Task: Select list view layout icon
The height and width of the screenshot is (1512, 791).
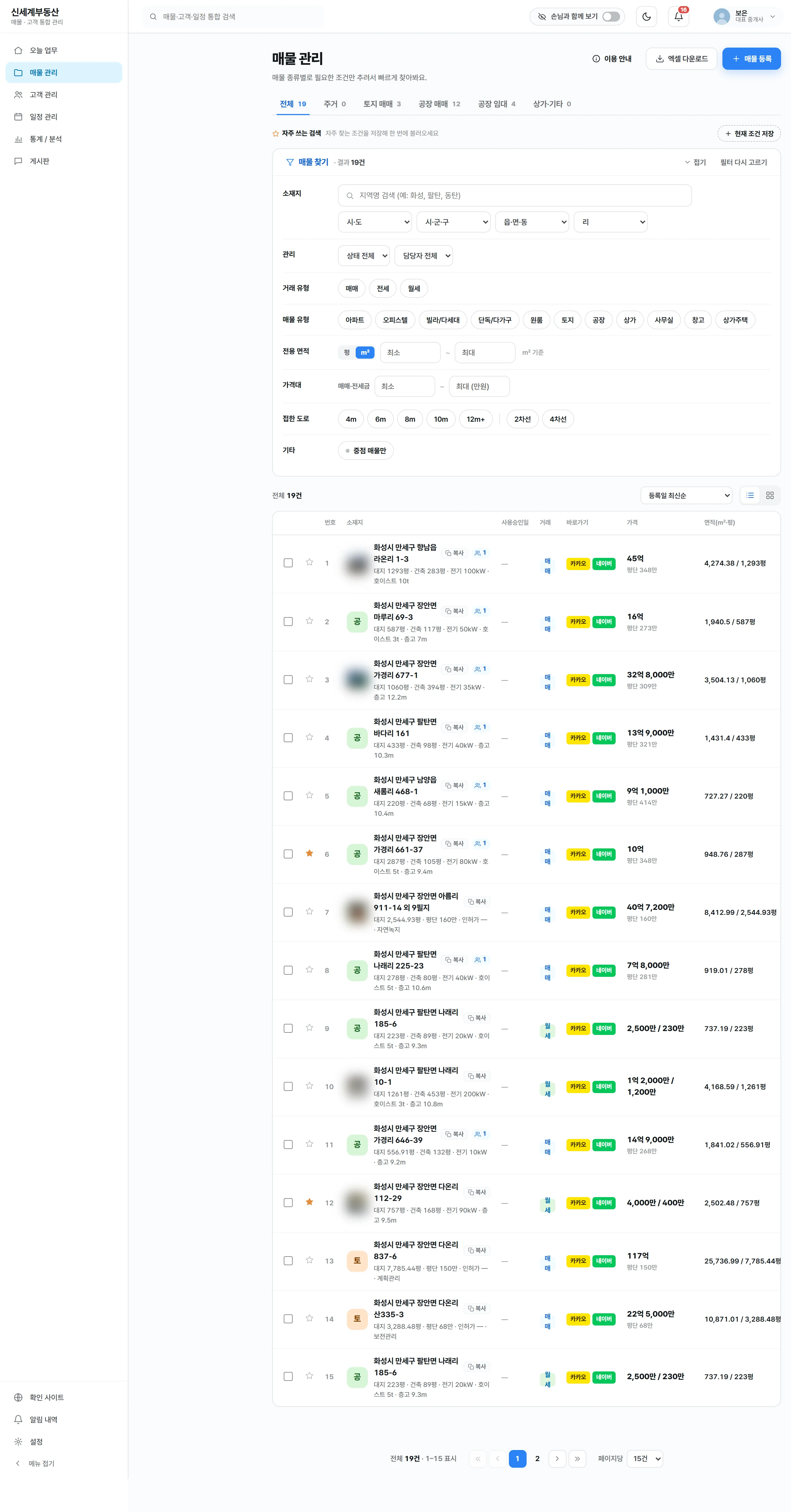Action: [x=750, y=495]
